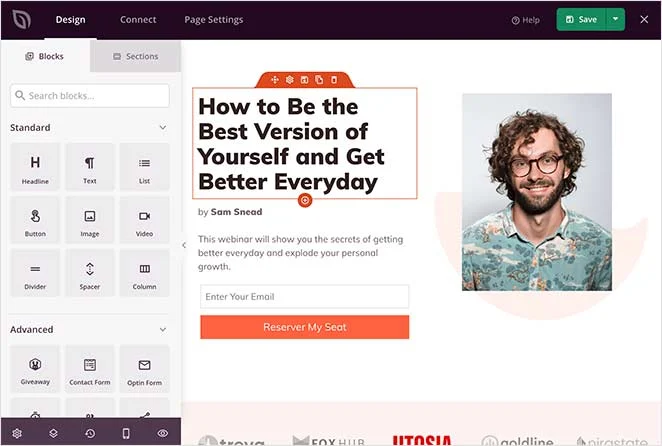The height and width of the screenshot is (446, 662).
Task: Switch to the Sections tab
Action: [135, 57]
